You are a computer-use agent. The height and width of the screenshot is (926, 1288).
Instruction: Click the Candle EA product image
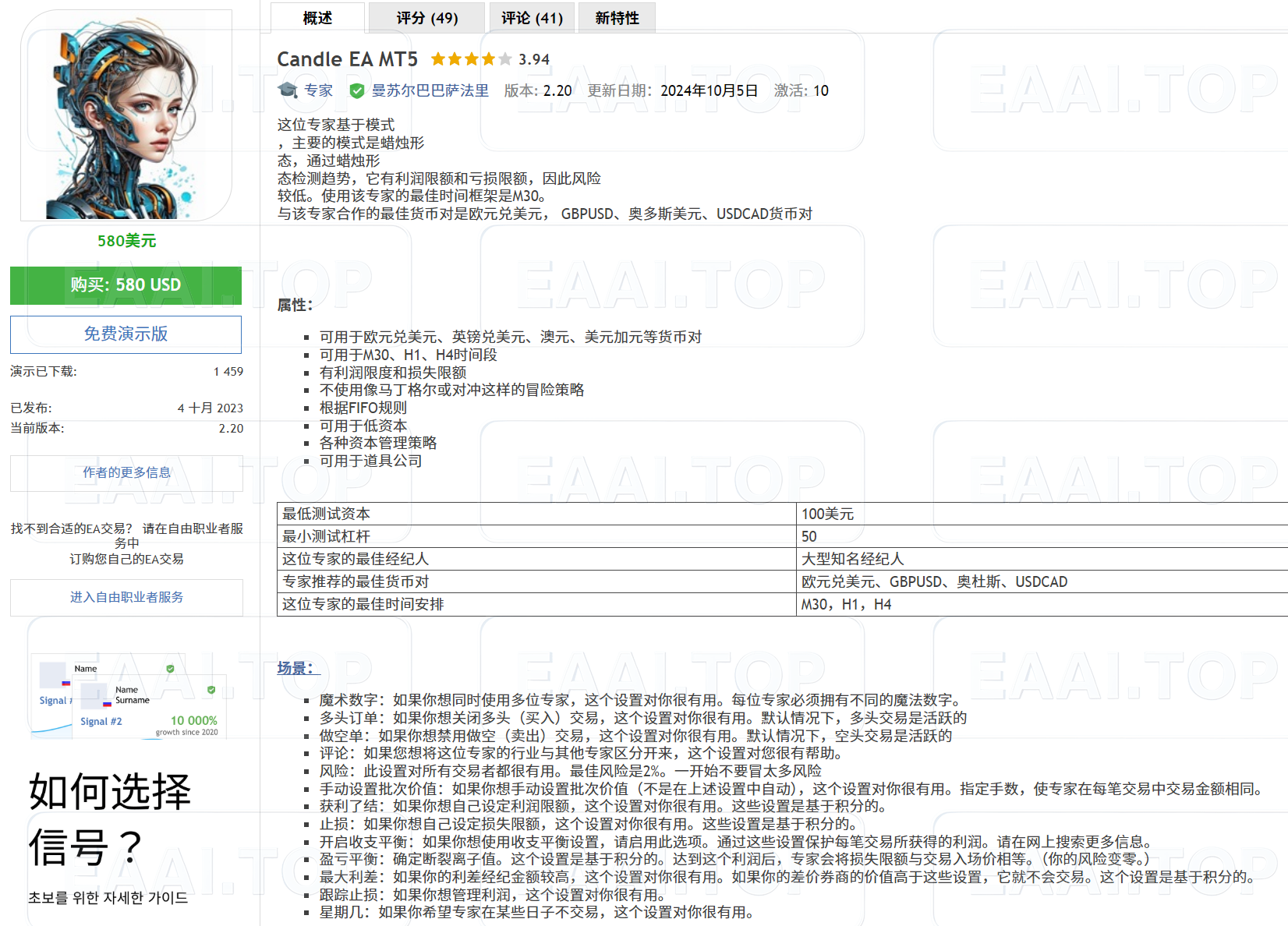[x=126, y=117]
